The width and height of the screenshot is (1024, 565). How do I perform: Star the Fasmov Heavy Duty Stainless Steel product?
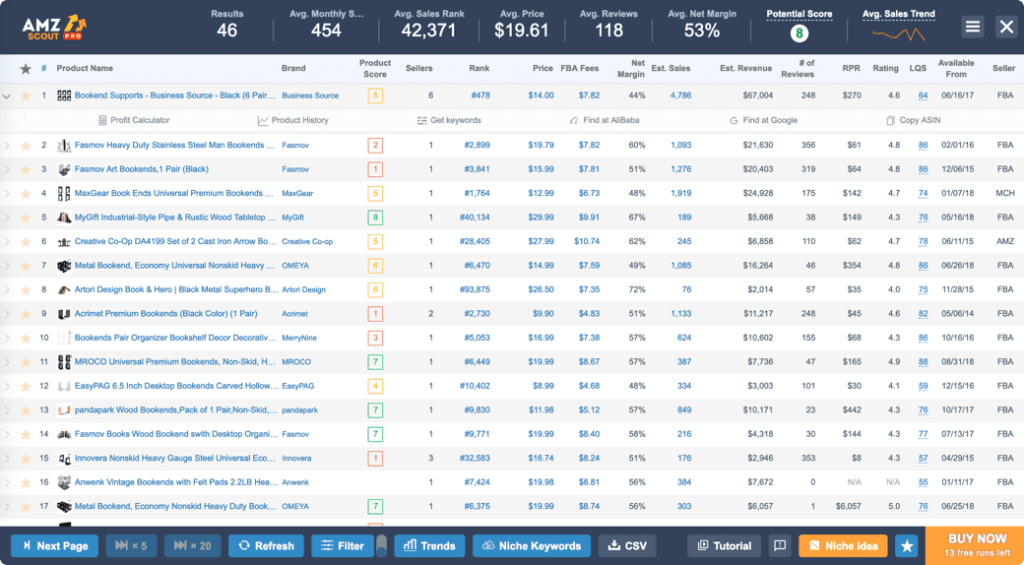point(25,146)
